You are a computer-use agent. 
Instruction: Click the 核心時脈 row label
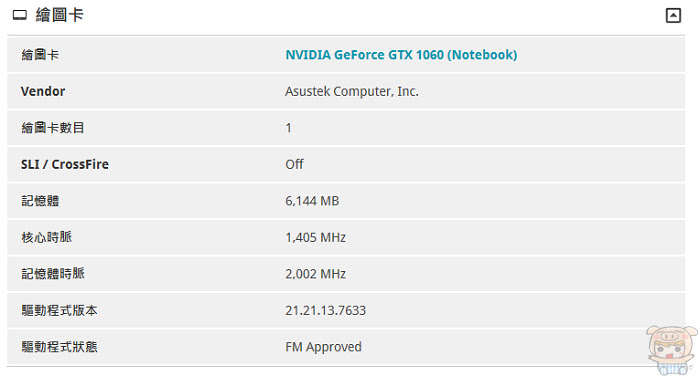46,237
